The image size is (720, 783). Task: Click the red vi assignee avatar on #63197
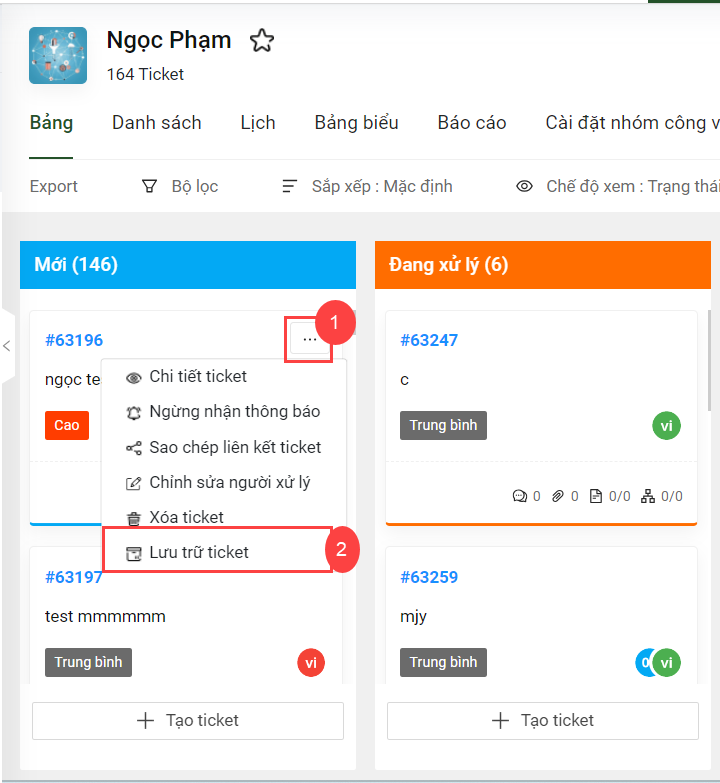pyautogui.click(x=311, y=663)
